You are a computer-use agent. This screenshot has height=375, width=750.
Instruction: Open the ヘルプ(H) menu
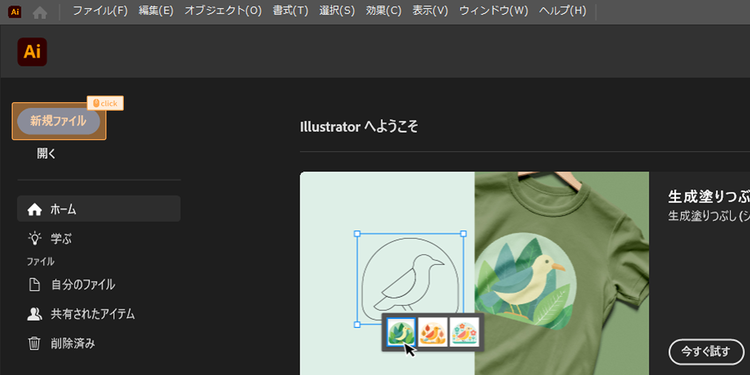coord(562,11)
